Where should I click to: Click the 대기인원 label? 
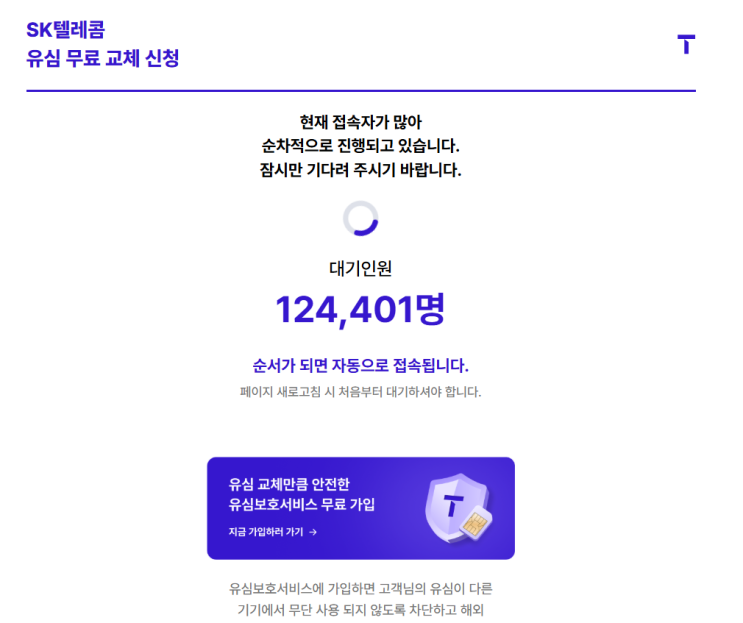tap(361, 268)
